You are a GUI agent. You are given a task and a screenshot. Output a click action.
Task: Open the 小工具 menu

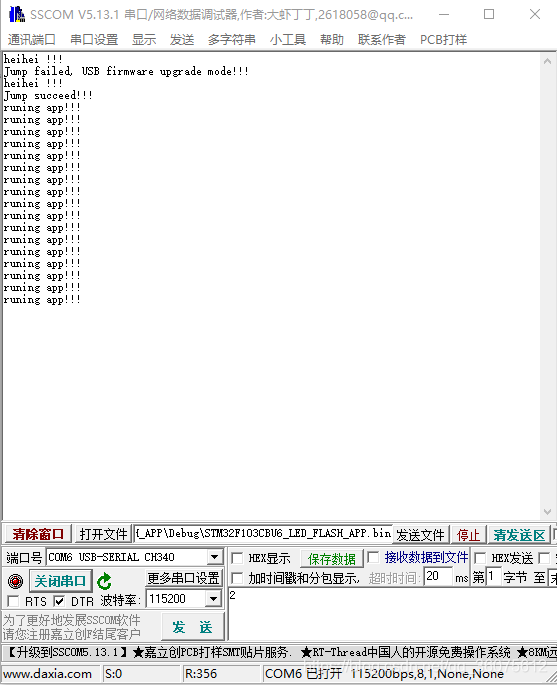click(x=288, y=40)
